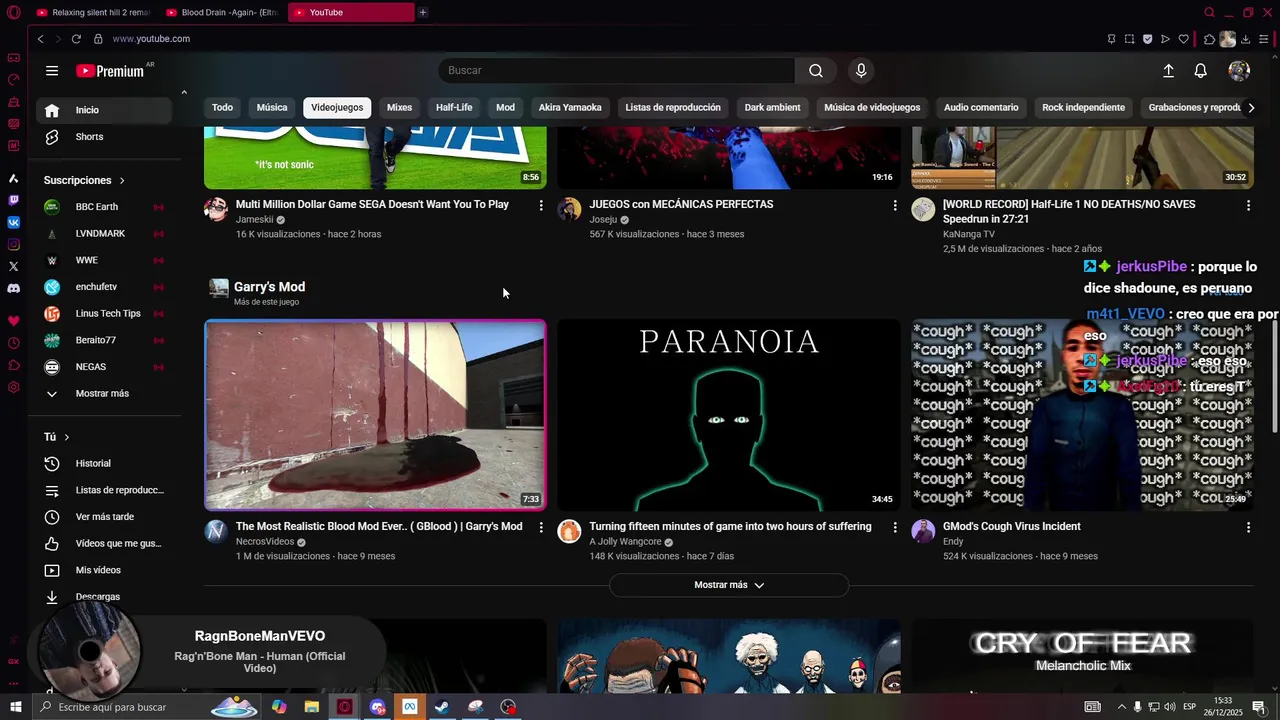Screen dimensions: 1280x720
Task: Open File Explorer from the taskbar
Action: [312, 707]
